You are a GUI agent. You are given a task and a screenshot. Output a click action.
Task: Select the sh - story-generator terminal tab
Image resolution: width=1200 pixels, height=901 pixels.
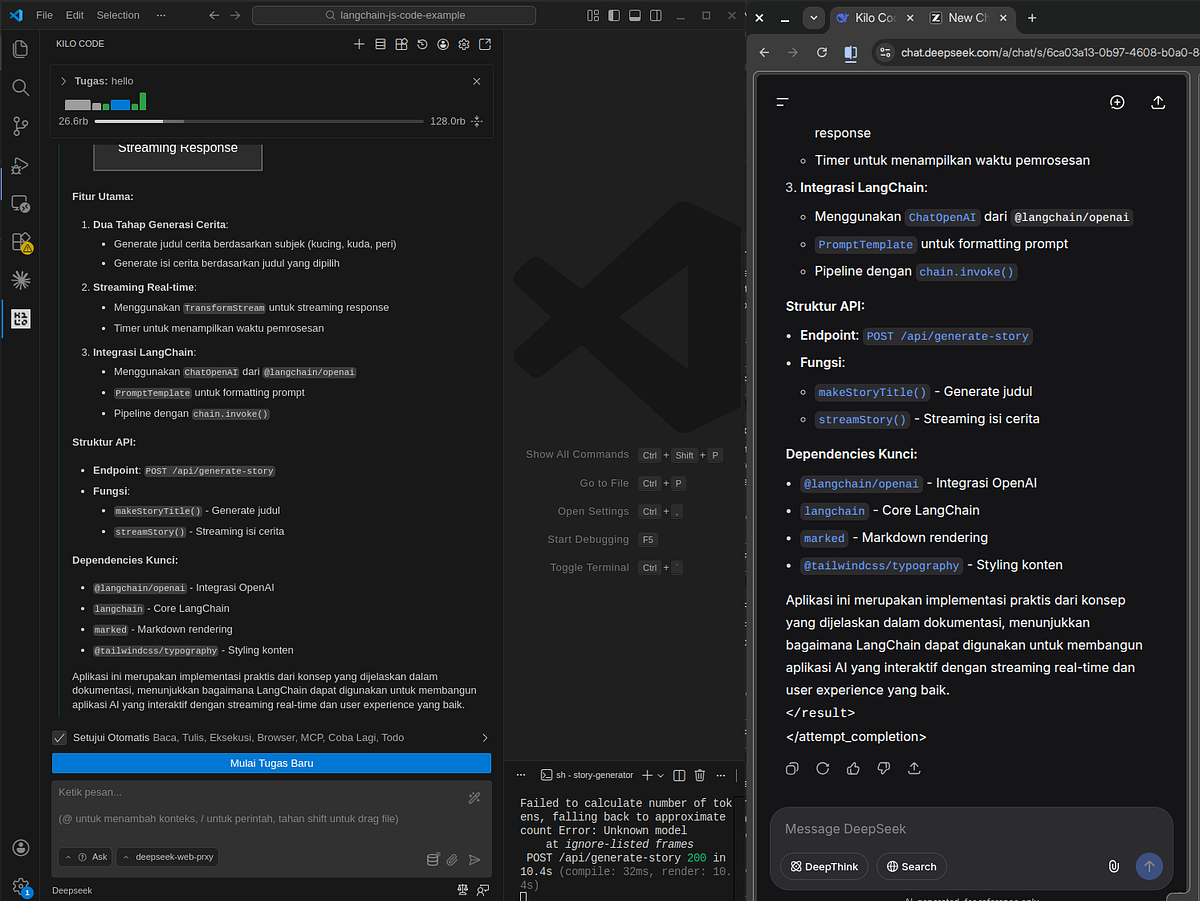click(x=587, y=775)
